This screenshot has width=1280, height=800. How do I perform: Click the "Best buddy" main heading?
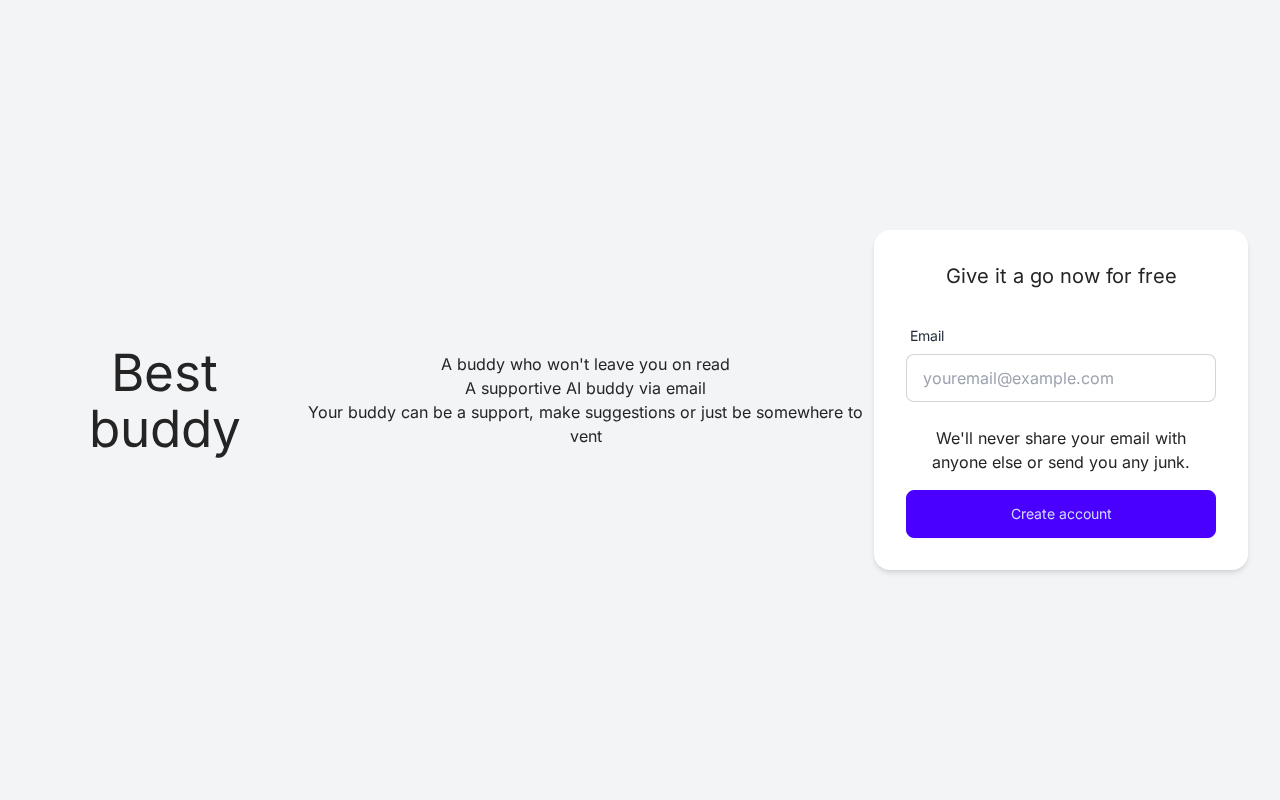[x=165, y=400]
